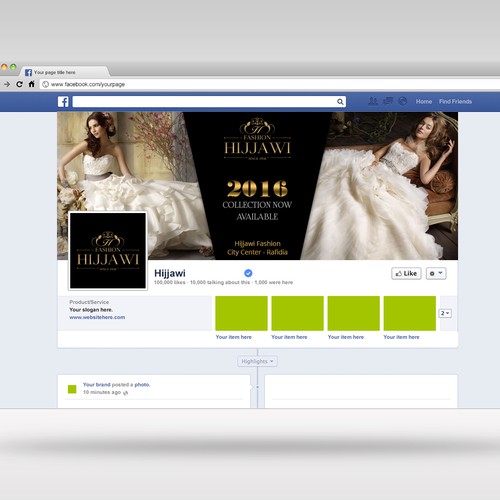Click the Facebook logo in the blue header
This screenshot has height=500, width=500.
coord(63,102)
